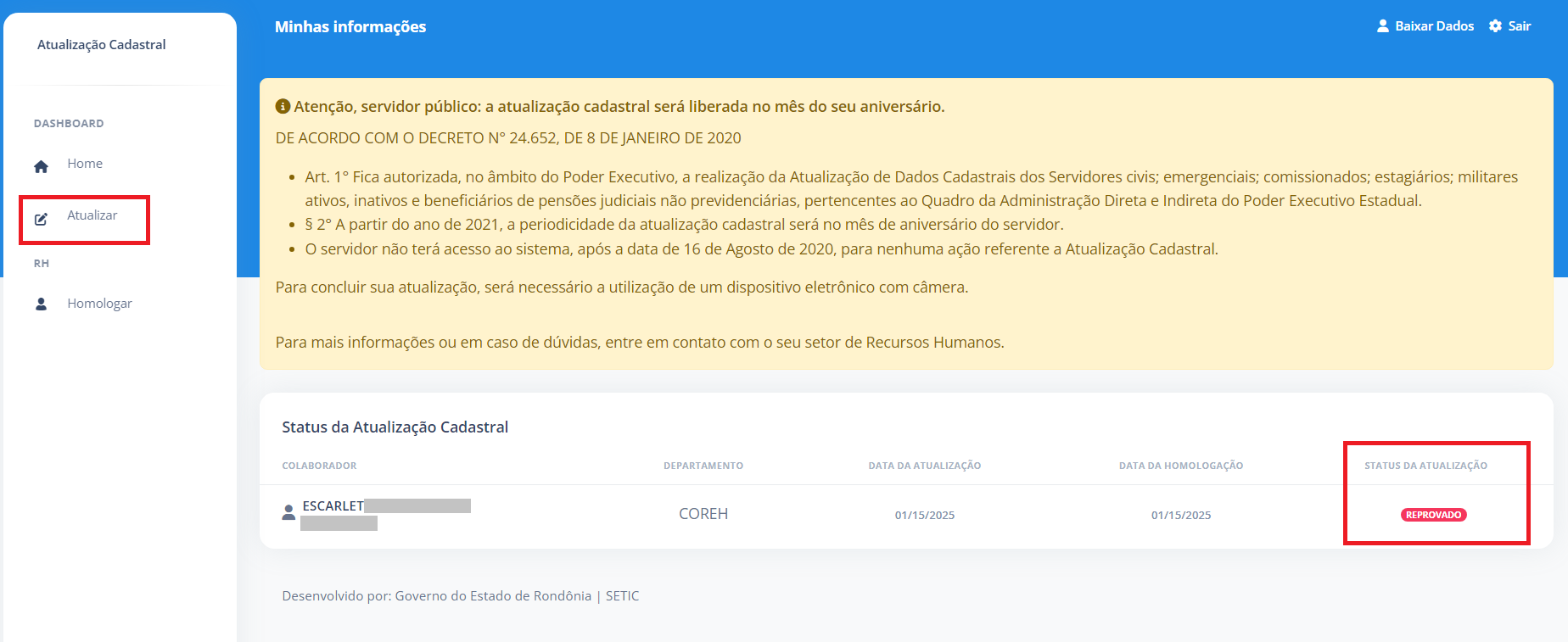Click the Atenção, servidor público alert title
The height and width of the screenshot is (642, 1568).
[619, 107]
